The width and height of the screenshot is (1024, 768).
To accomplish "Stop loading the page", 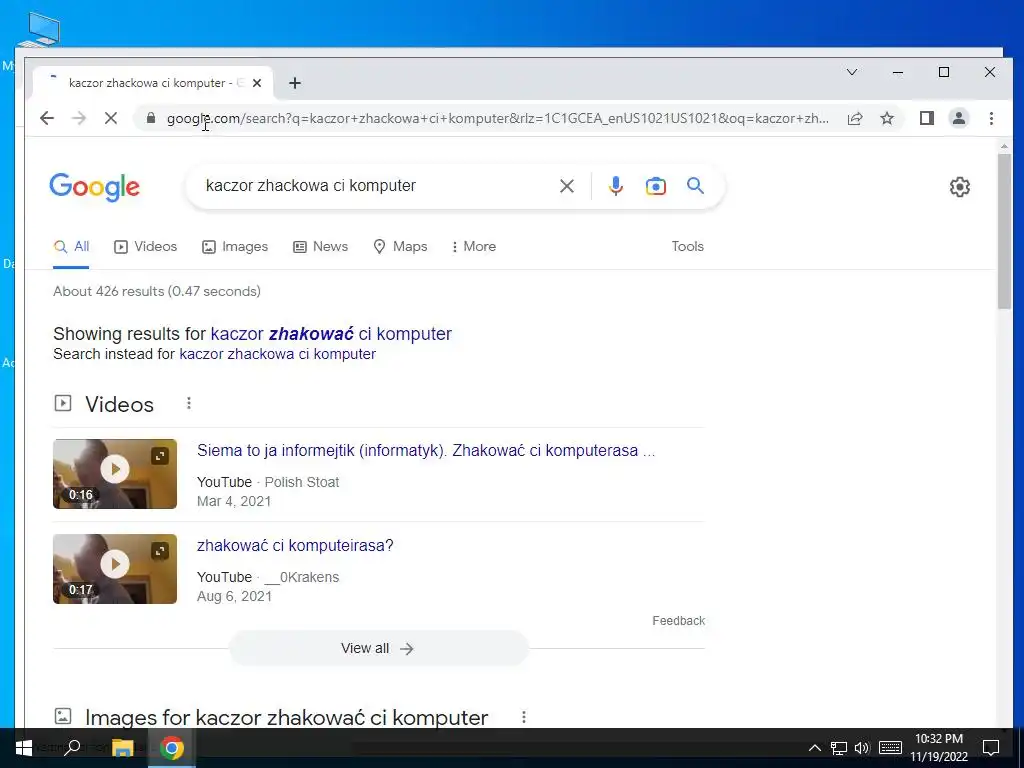I will pyautogui.click(x=111, y=118).
